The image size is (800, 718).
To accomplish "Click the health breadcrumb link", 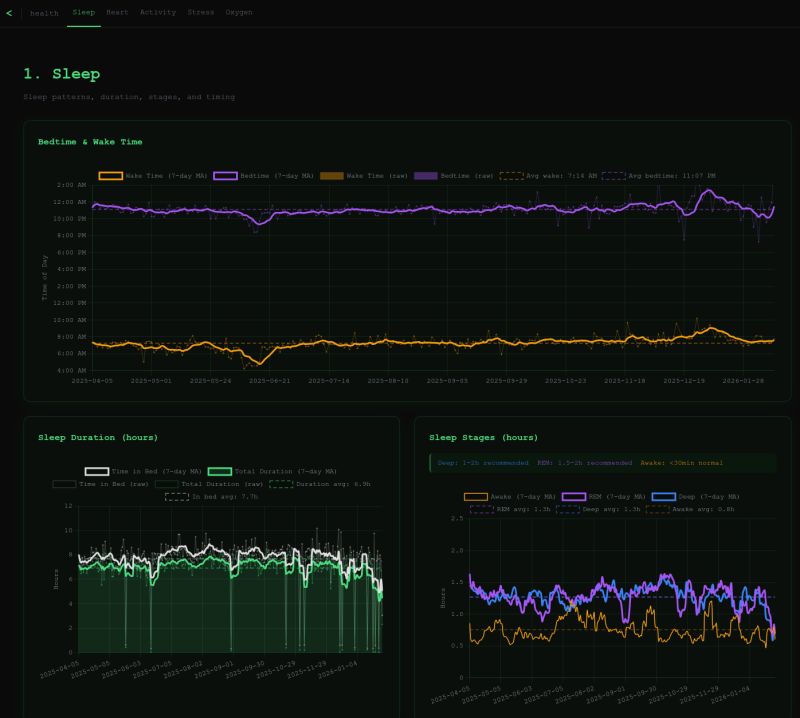I will pos(44,13).
